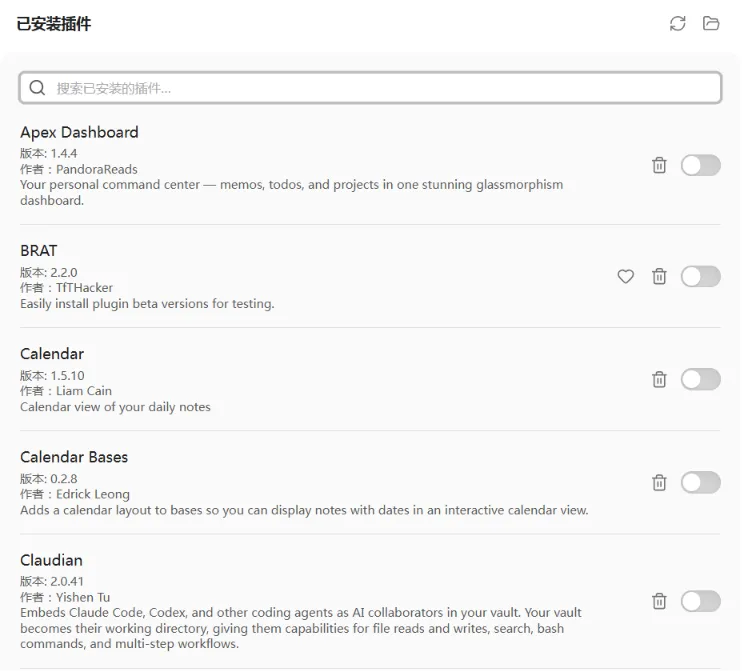Enable the Calendar Bases toggle

click(x=701, y=483)
